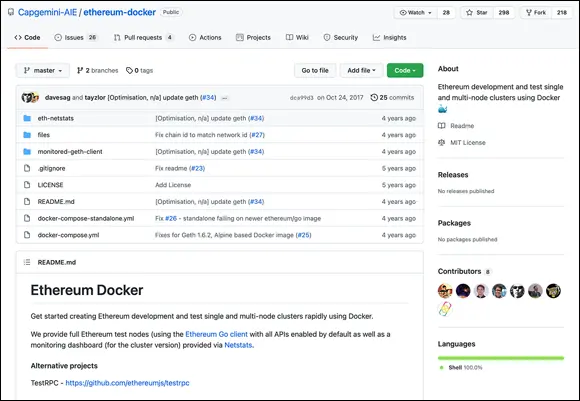The height and width of the screenshot is (401, 580).
Task: Open README table of contents list icon
Action: [x=27, y=262]
